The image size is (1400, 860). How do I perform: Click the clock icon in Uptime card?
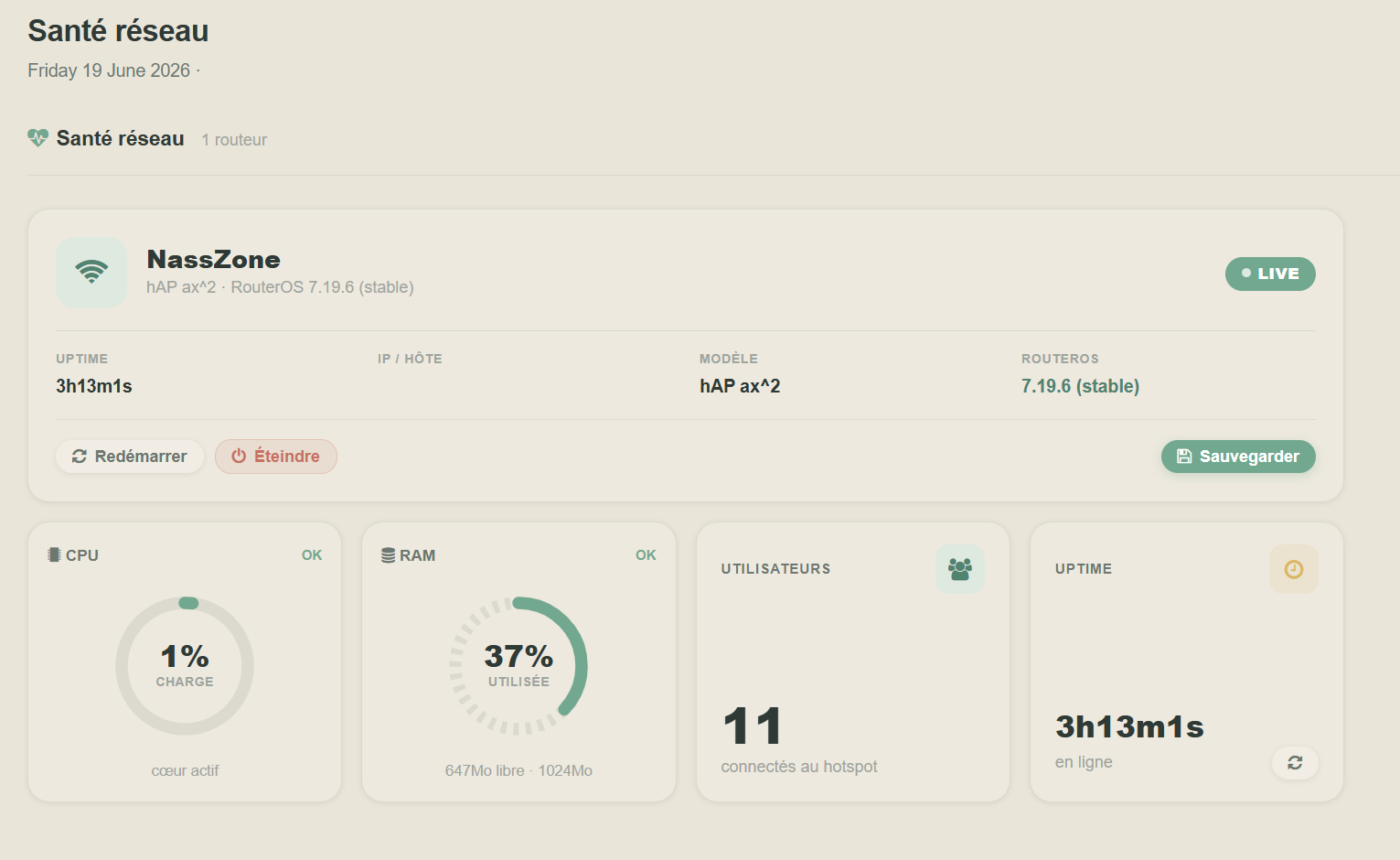tap(1294, 569)
